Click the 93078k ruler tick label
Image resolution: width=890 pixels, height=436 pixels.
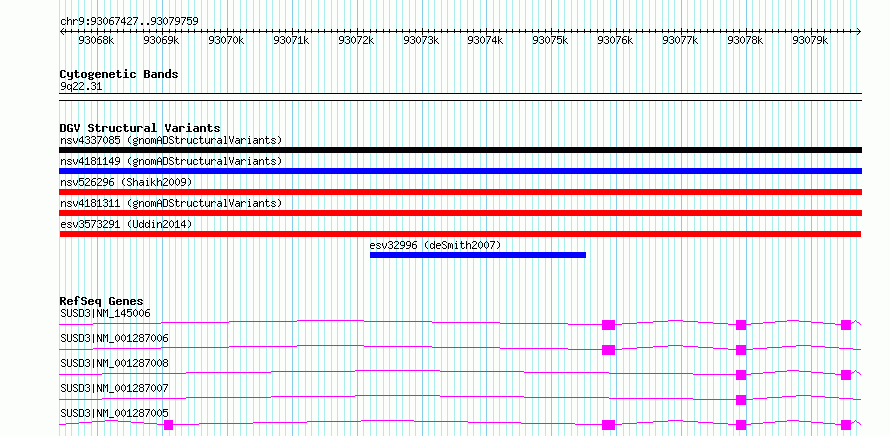click(745, 40)
